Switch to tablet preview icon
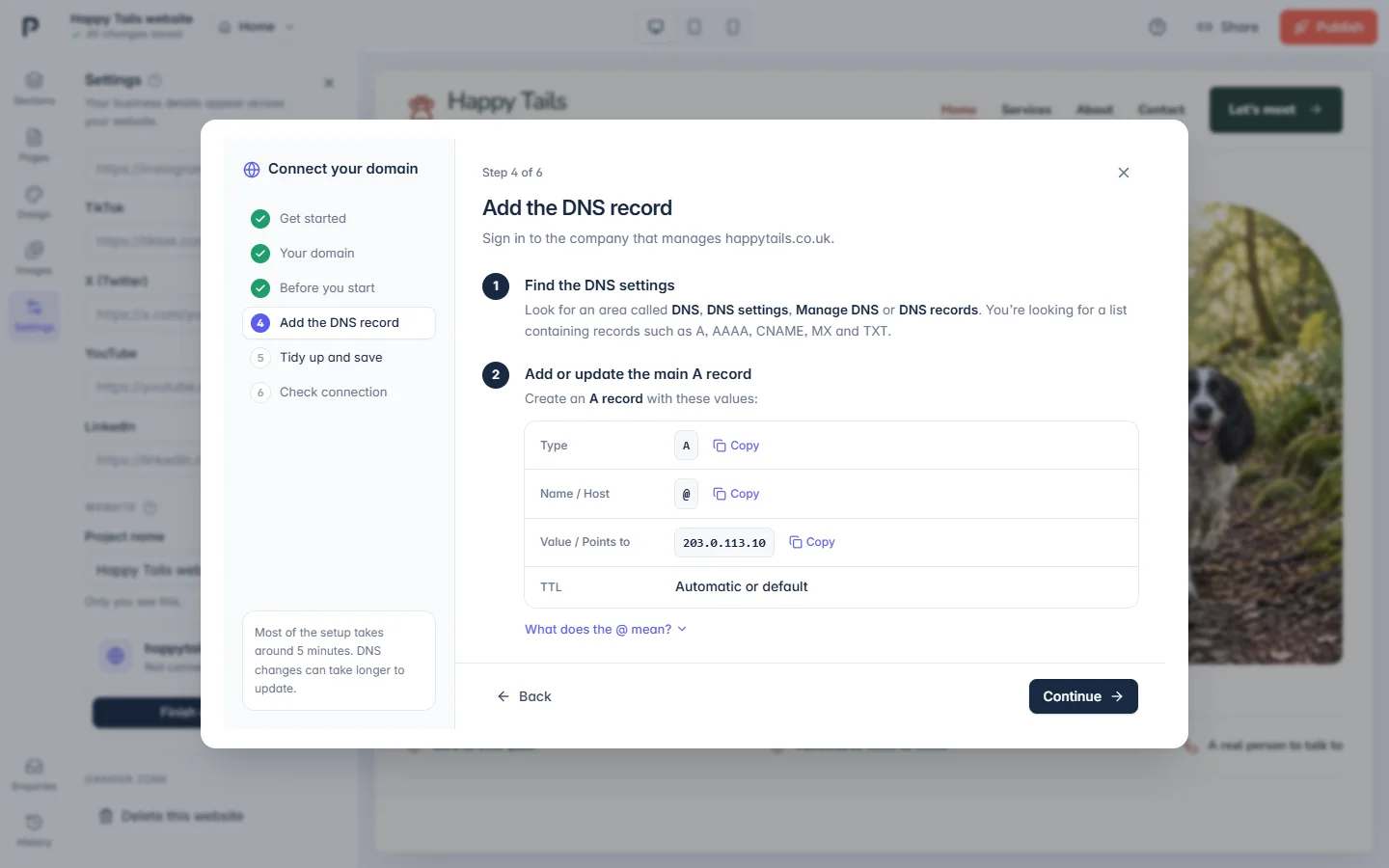Screen dimensions: 1389x868 click(x=694, y=27)
